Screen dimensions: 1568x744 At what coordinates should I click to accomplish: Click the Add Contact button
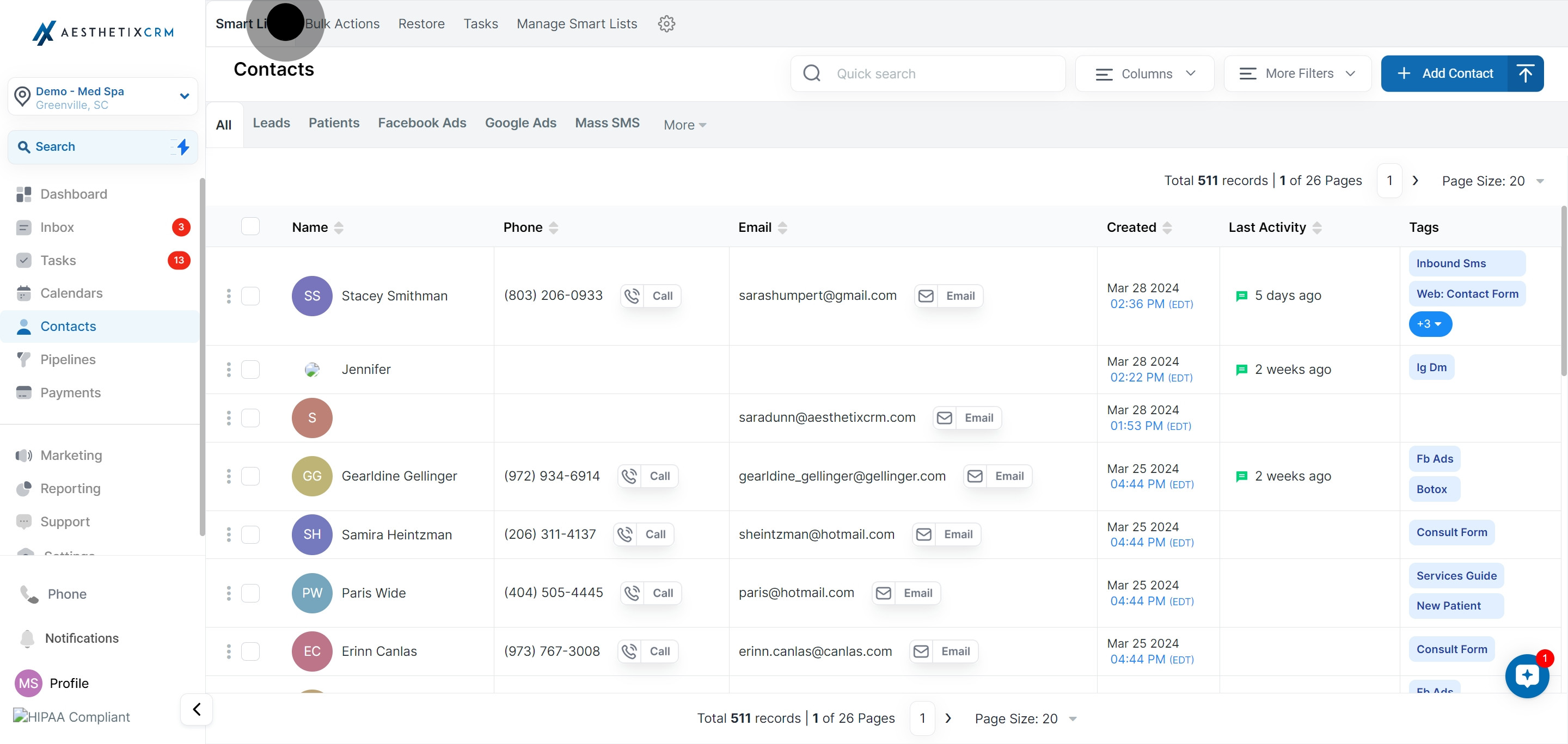(x=1446, y=73)
